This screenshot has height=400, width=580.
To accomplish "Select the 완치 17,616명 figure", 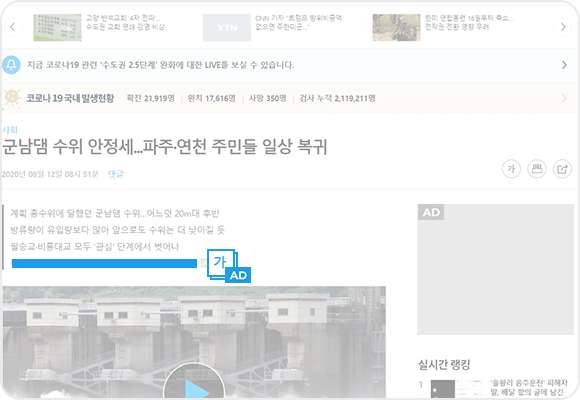I will point(211,98).
